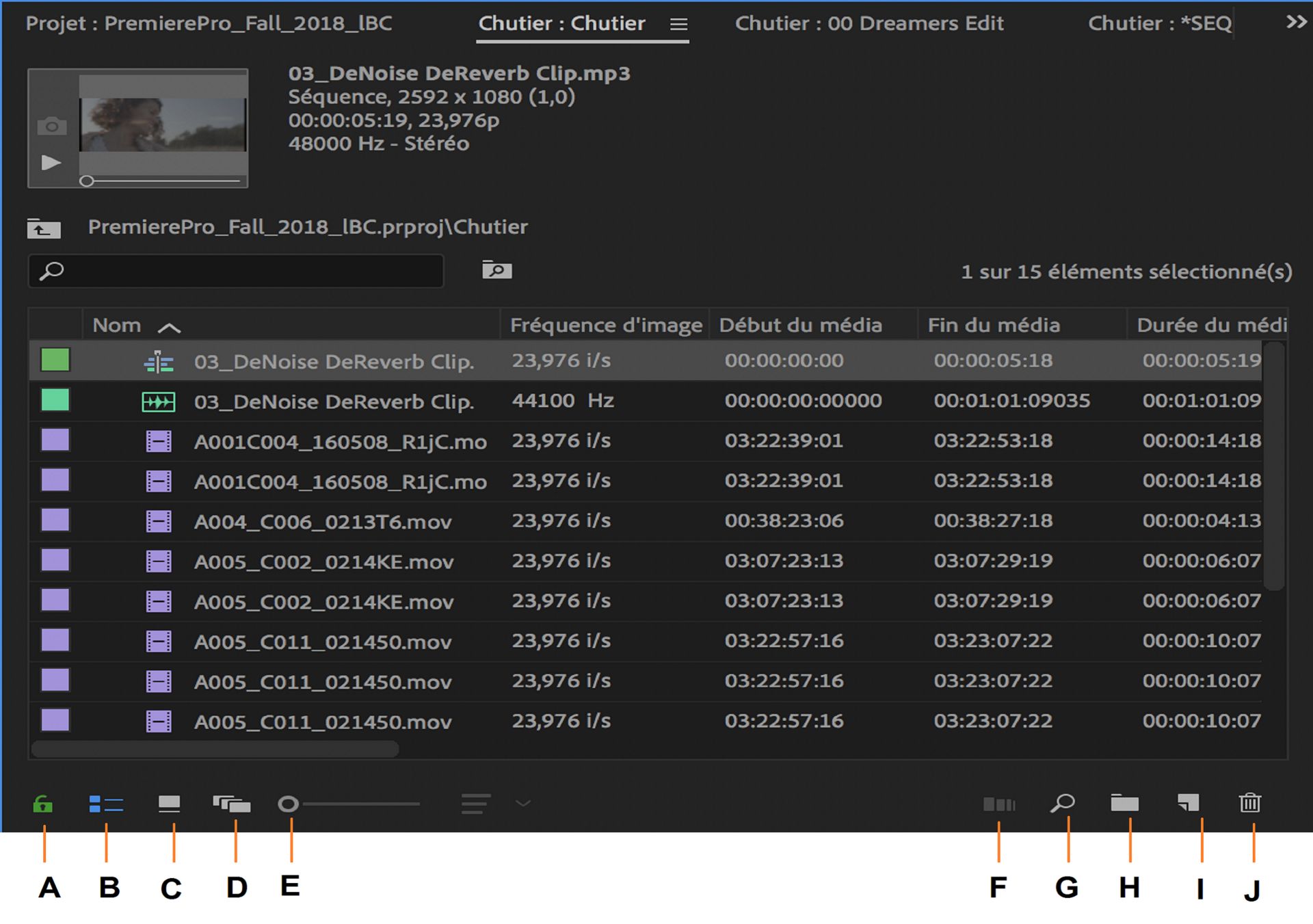Click the create search bin icon beside the search field
Viewport: 1313px width, 924px height.
click(x=497, y=270)
